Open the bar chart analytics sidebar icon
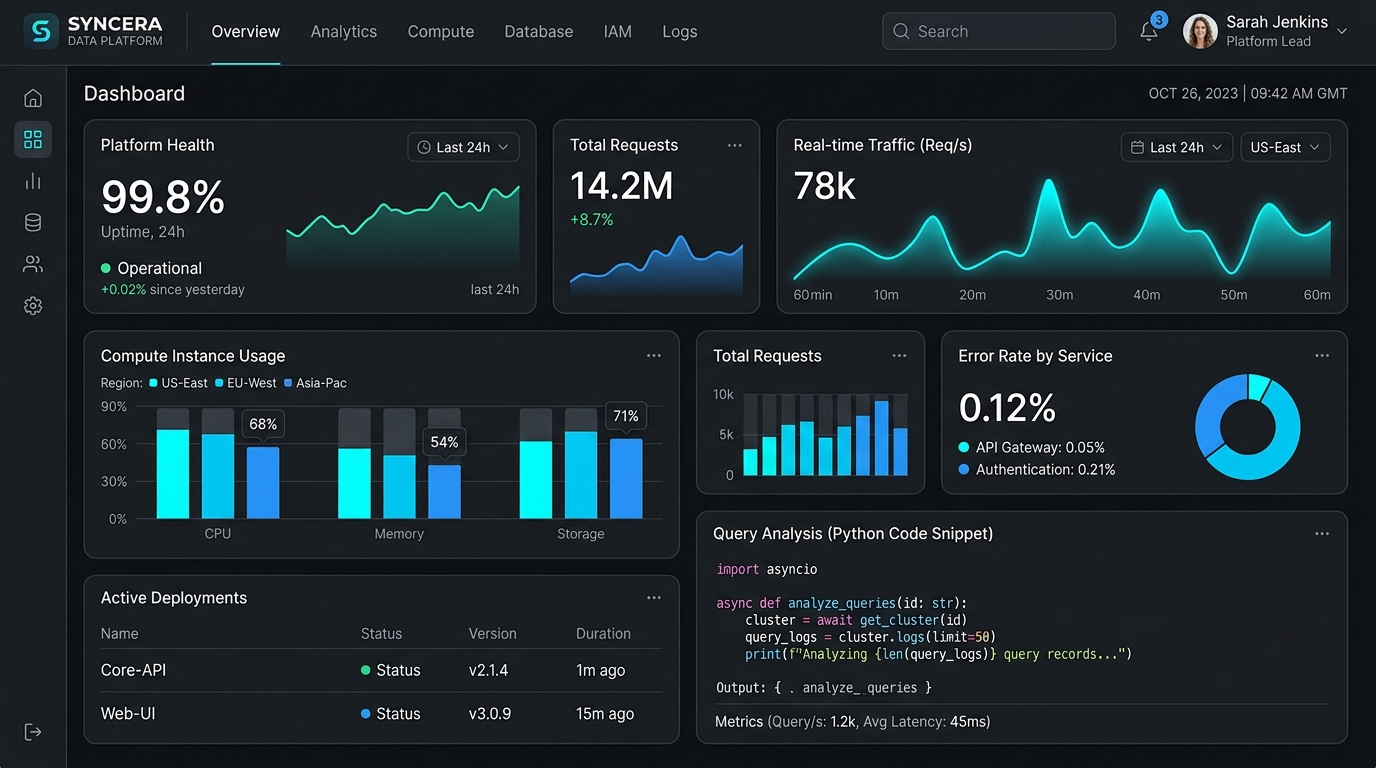This screenshot has width=1376, height=768. (33, 181)
